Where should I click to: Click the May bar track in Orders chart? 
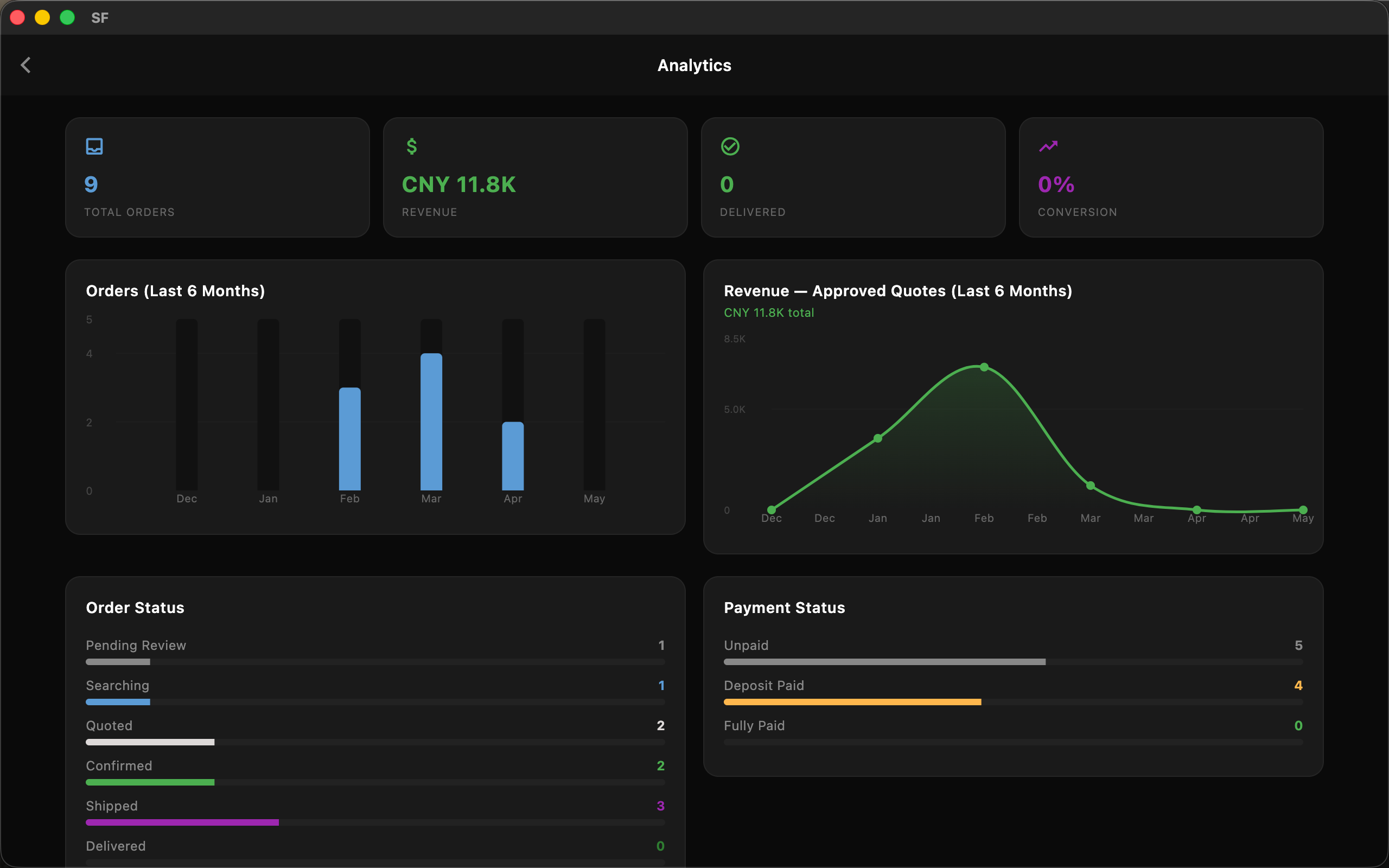[x=594, y=404]
